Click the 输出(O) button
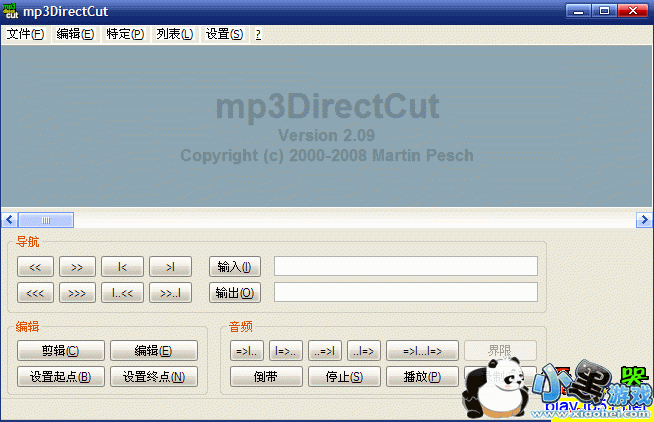 click(x=235, y=293)
